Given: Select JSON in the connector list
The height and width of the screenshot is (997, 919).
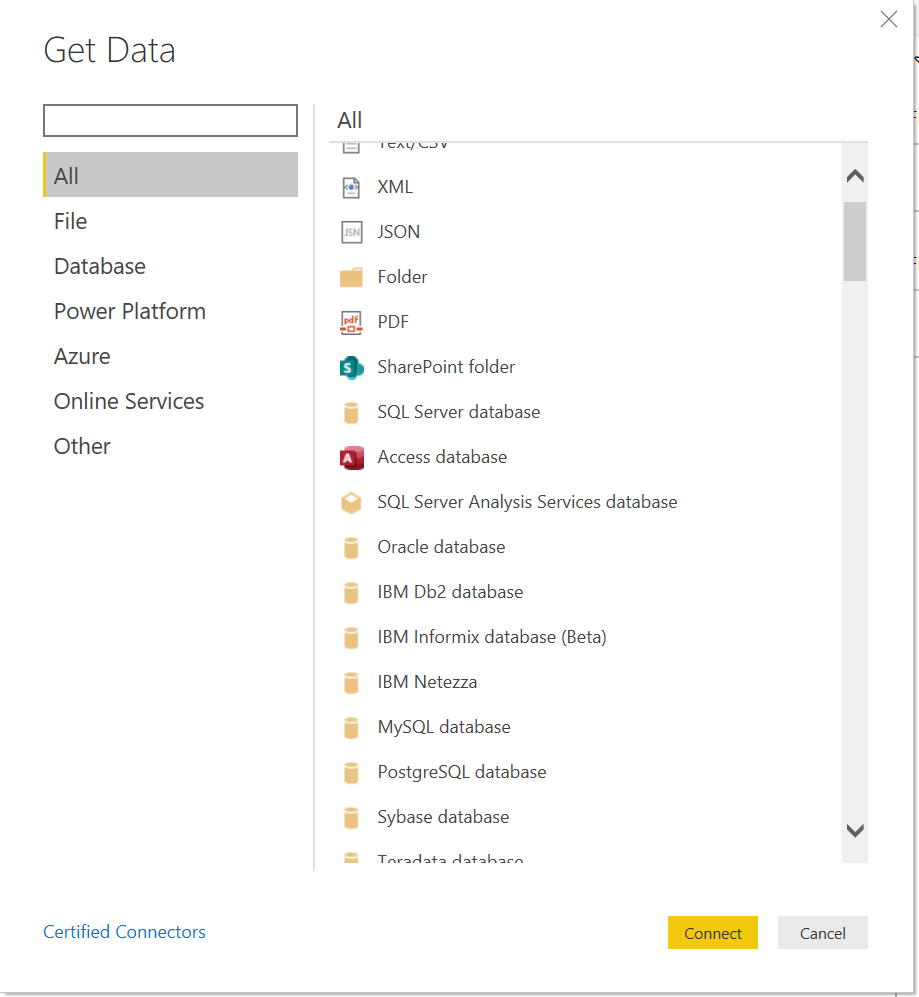Looking at the screenshot, I should 399,232.
